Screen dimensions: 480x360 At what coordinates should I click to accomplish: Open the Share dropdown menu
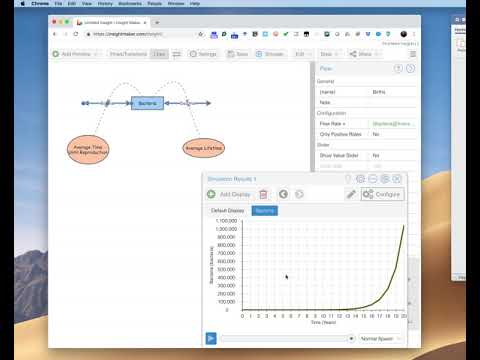[365, 54]
